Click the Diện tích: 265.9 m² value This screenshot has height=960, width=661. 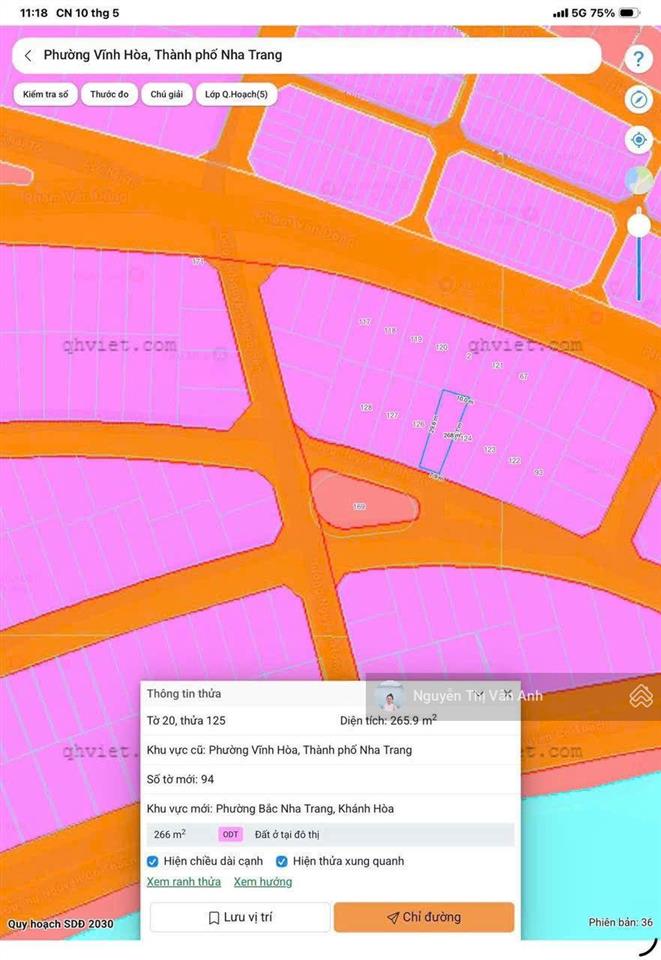pos(389,720)
